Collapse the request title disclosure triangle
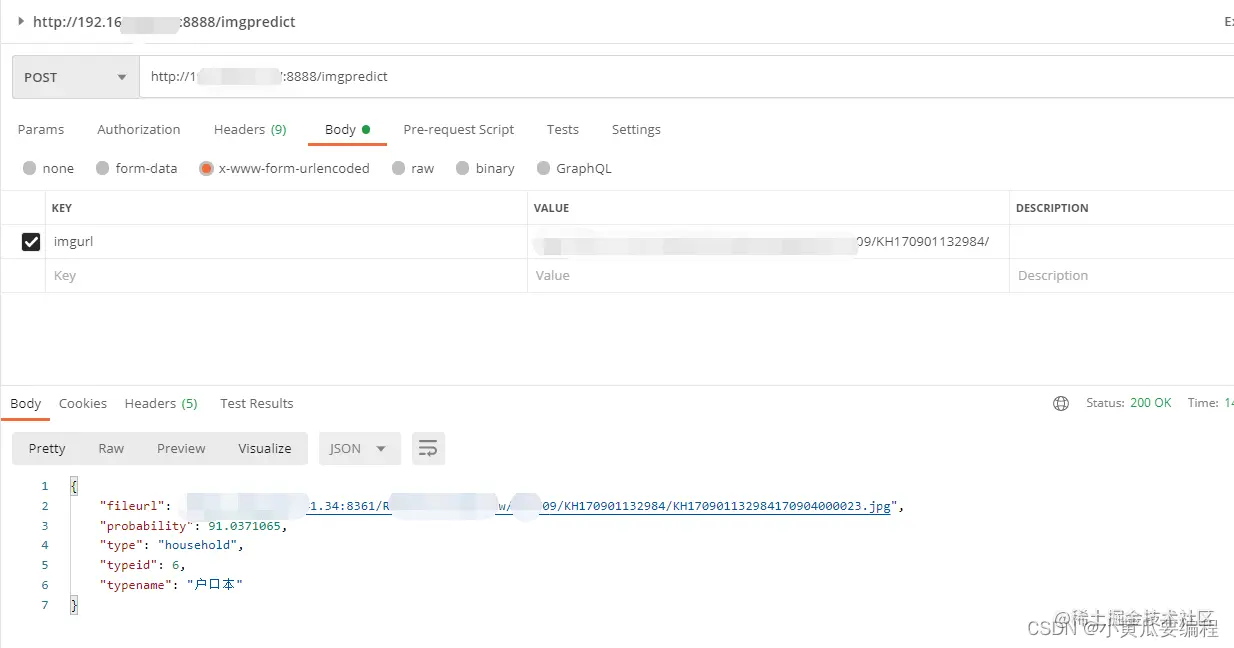The image size is (1234, 648). click(21, 21)
